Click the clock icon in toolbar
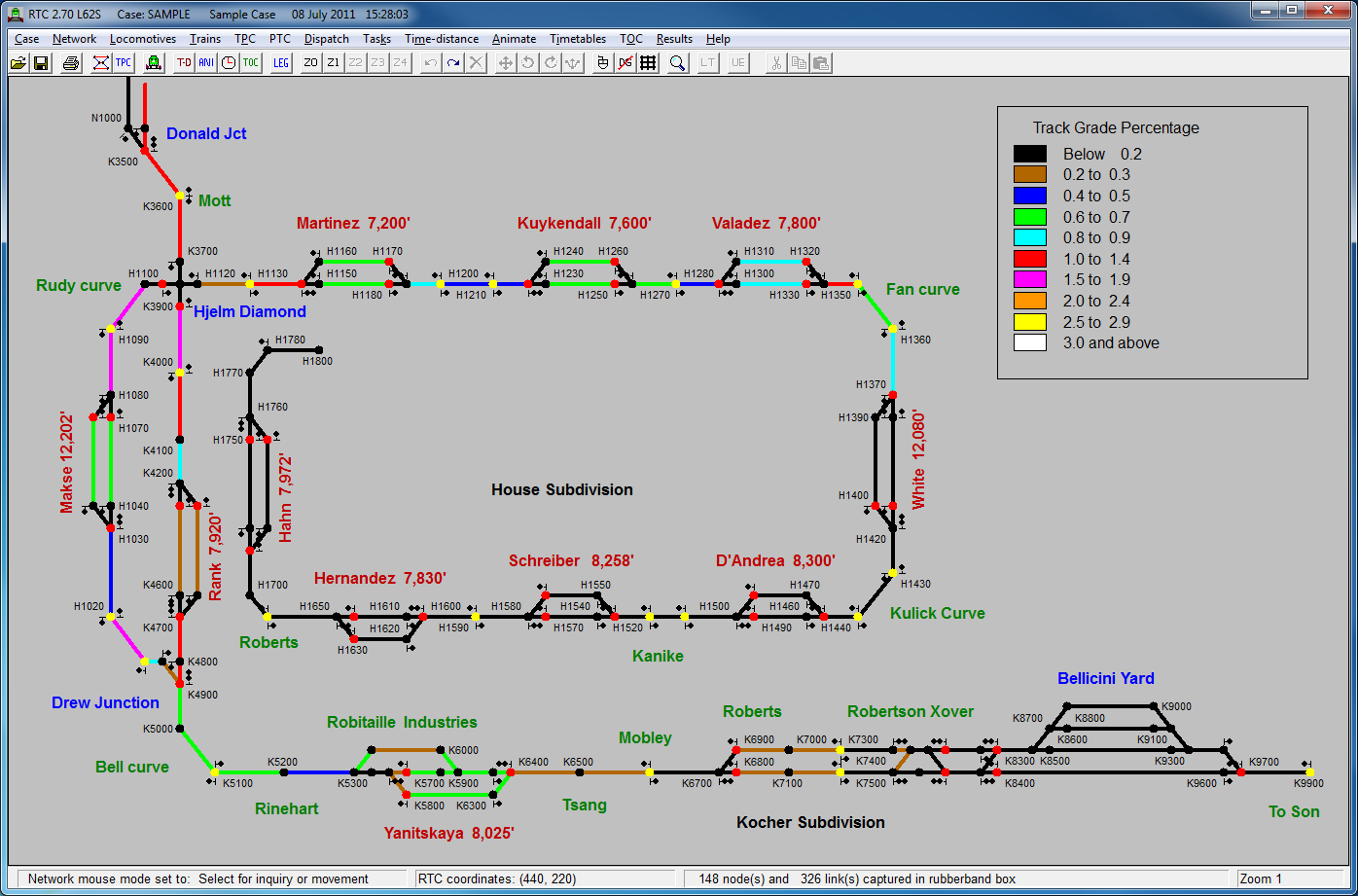Viewport: 1358px width, 896px height. click(229, 63)
